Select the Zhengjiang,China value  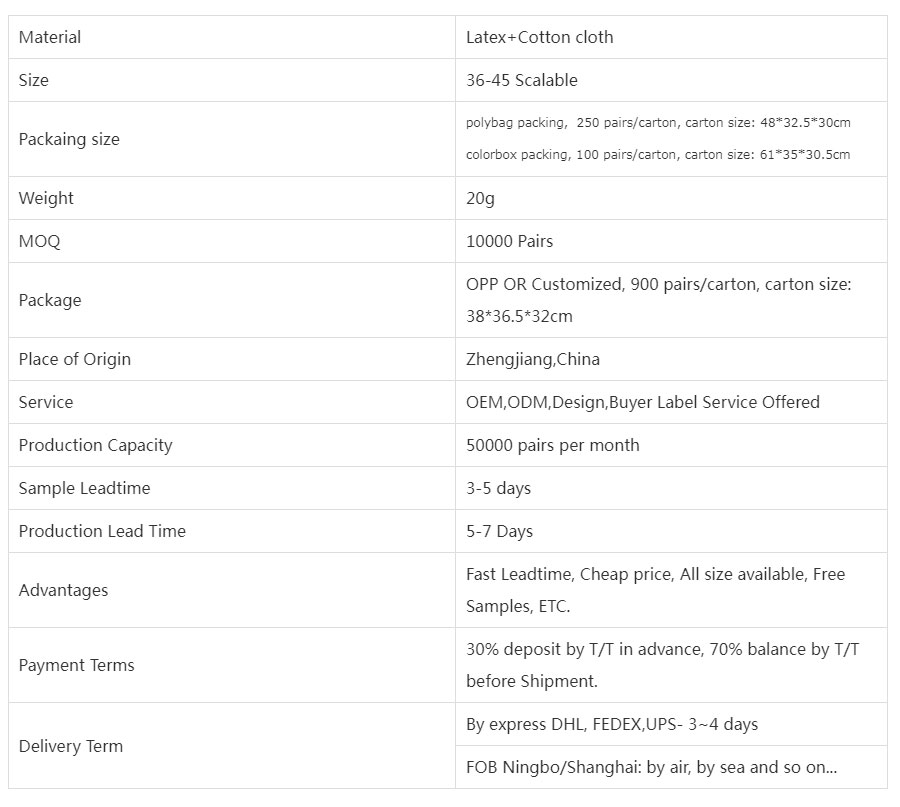pos(533,359)
